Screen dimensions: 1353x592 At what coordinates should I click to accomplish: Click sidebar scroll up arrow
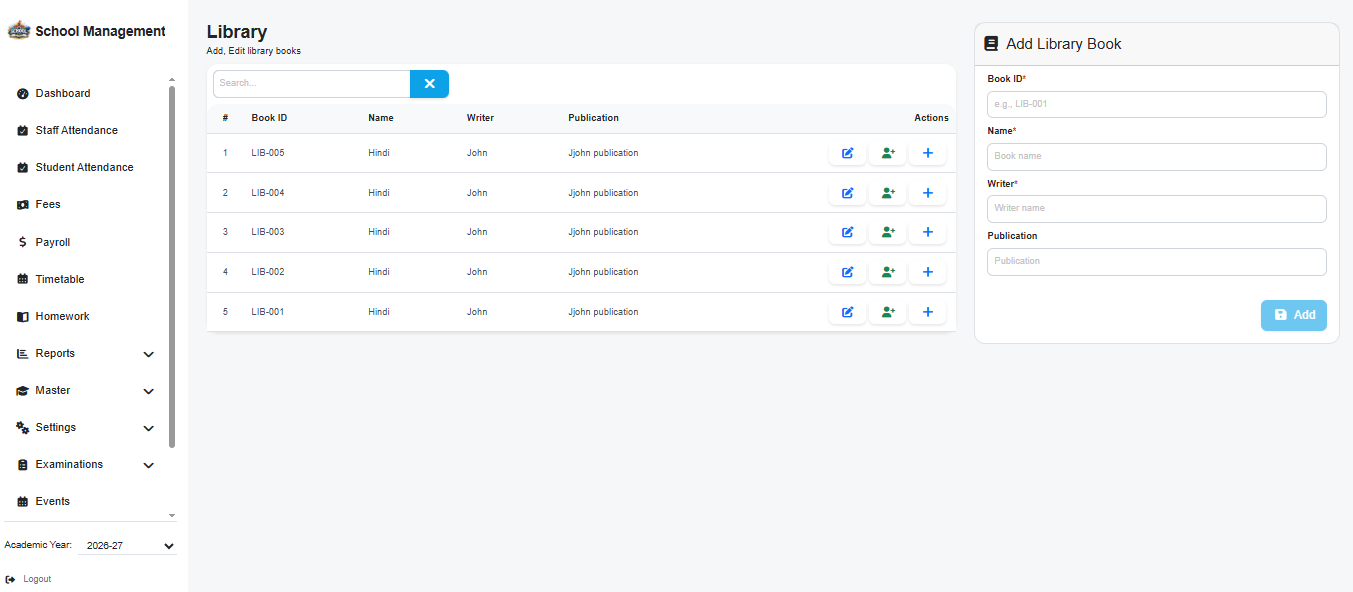172,79
